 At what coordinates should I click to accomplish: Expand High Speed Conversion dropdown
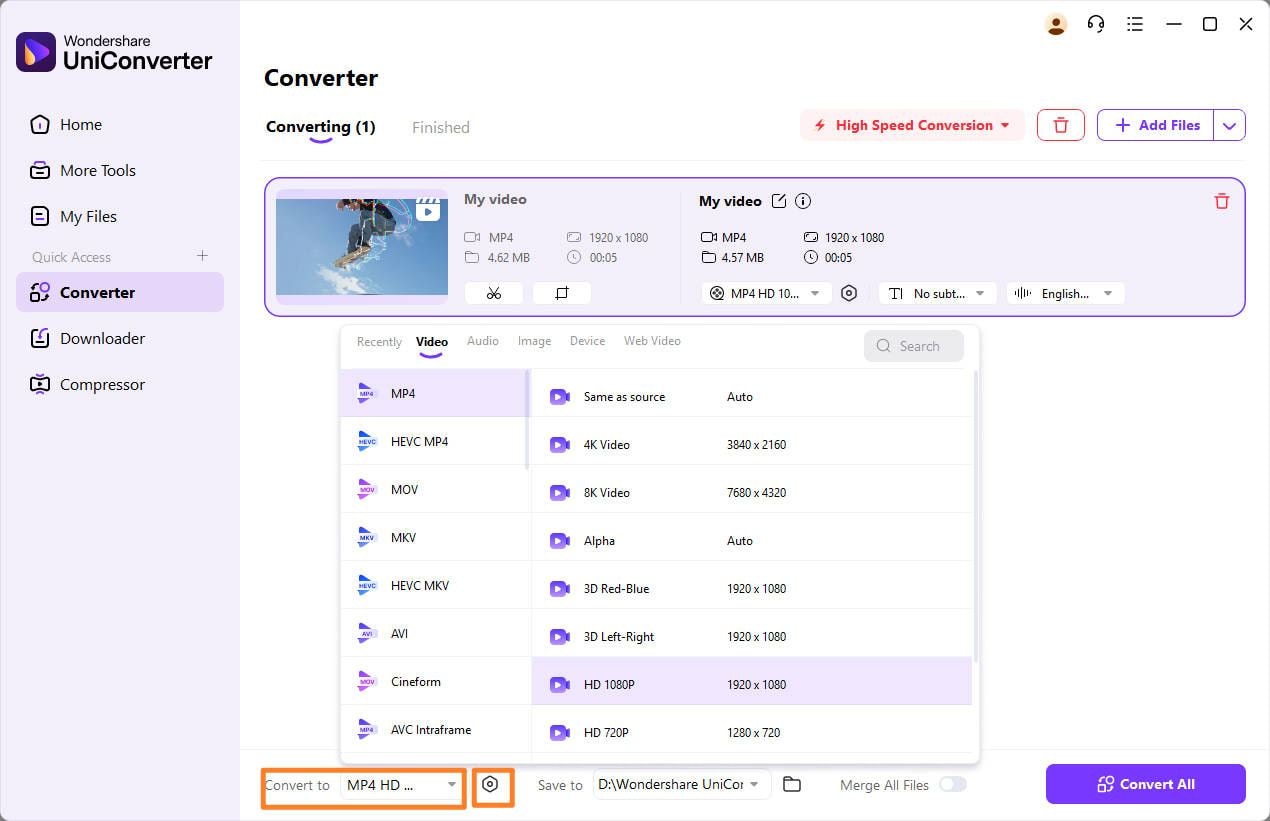[912, 125]
